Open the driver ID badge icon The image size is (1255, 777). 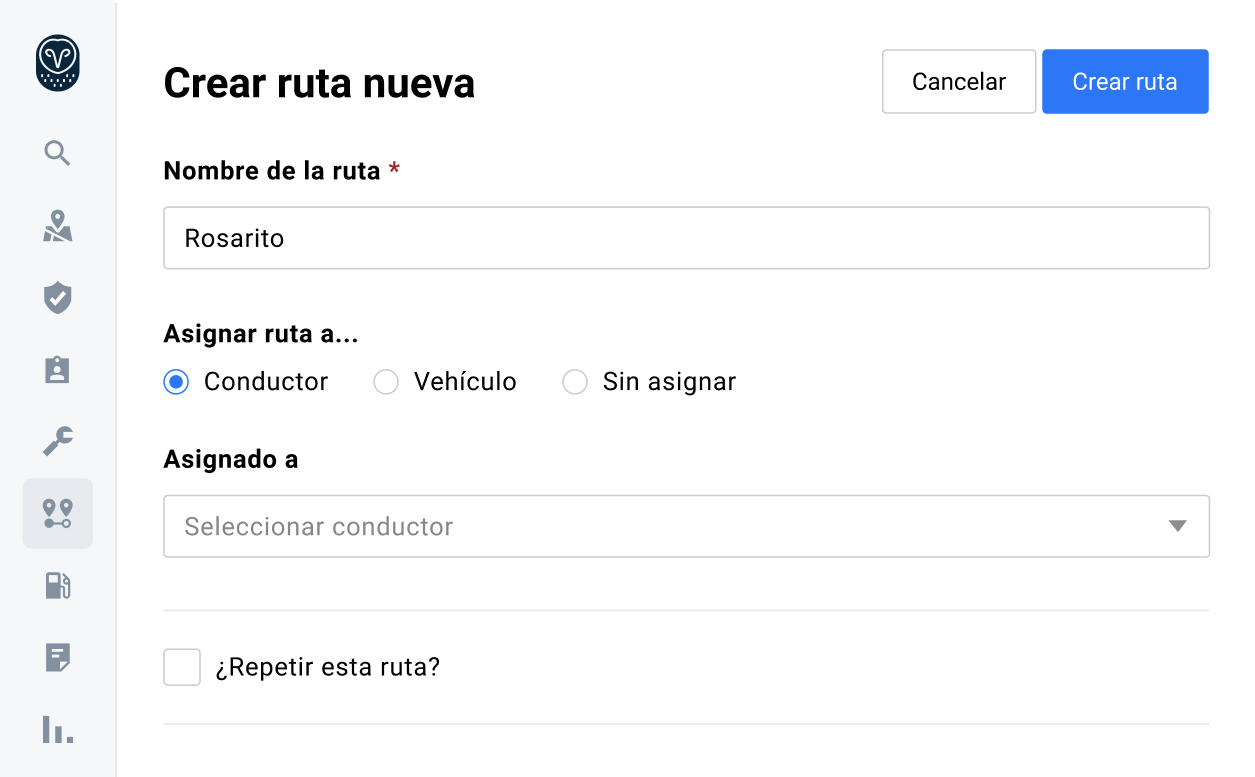57,369
